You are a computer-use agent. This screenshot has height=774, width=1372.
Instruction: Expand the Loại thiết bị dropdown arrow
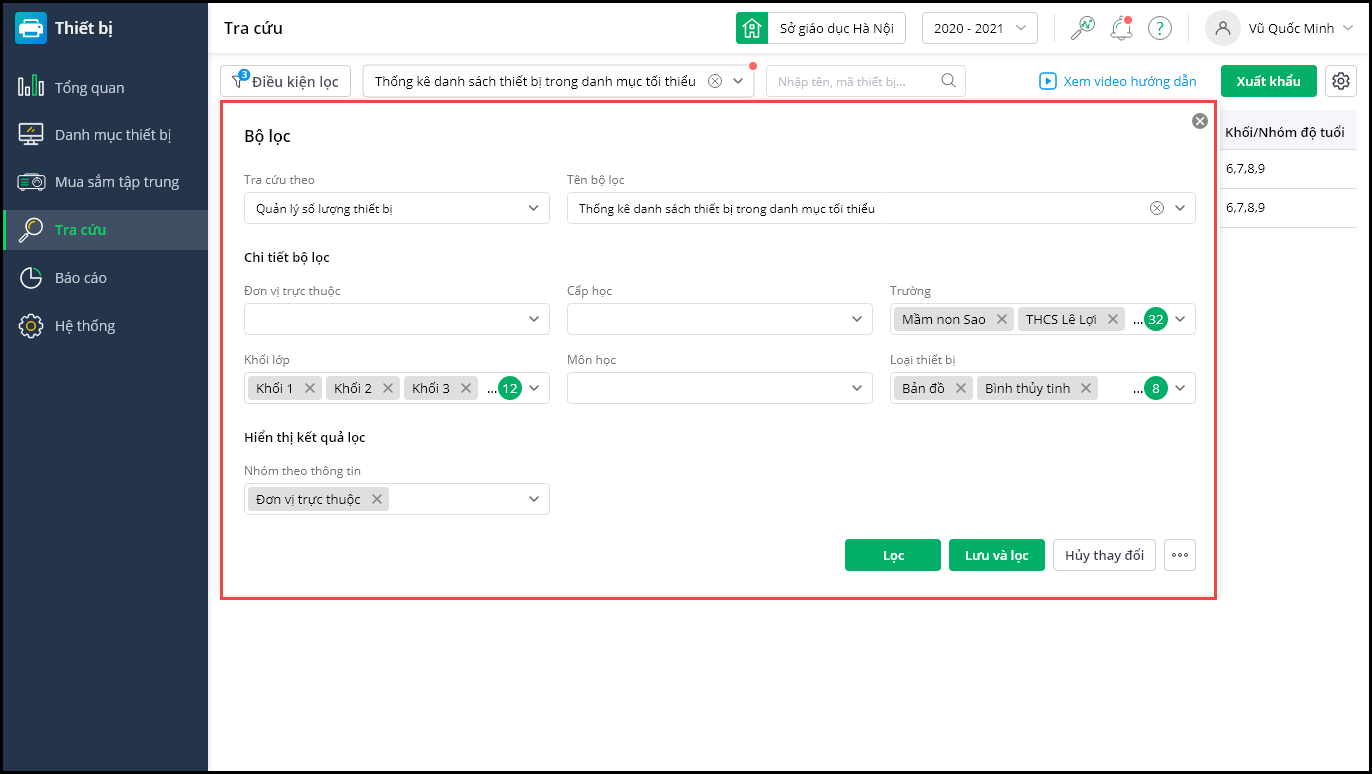[x=1180, y=388]
